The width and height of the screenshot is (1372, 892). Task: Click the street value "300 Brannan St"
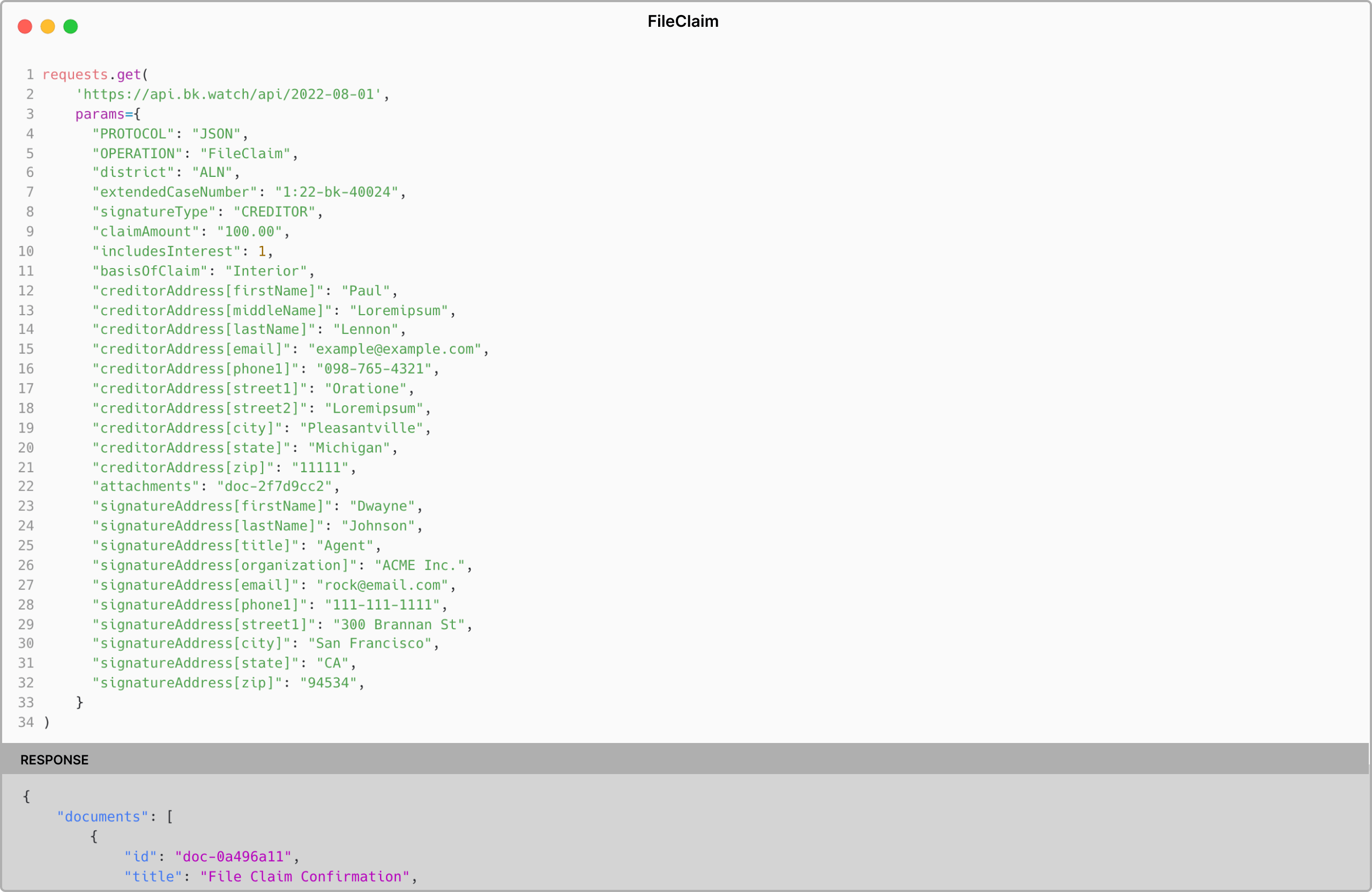[x=398, y=625]
